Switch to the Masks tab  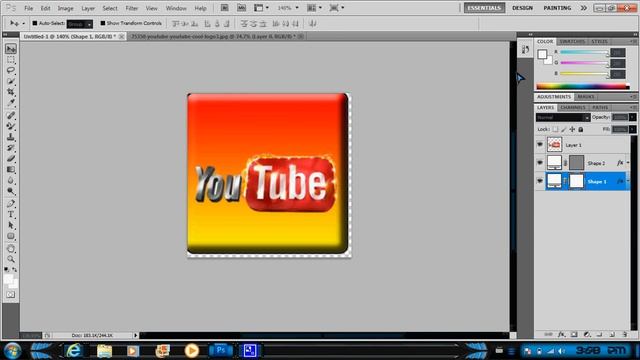click(x=586, y=97)
